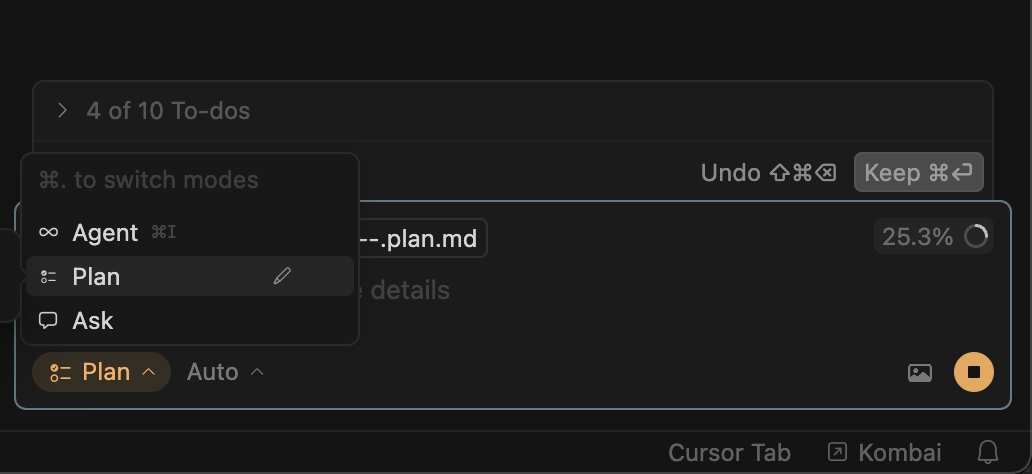The height and width of the screenshot is (474, 1032).
Task: Open Kombai from the status bar
Action: coord(886,453)
